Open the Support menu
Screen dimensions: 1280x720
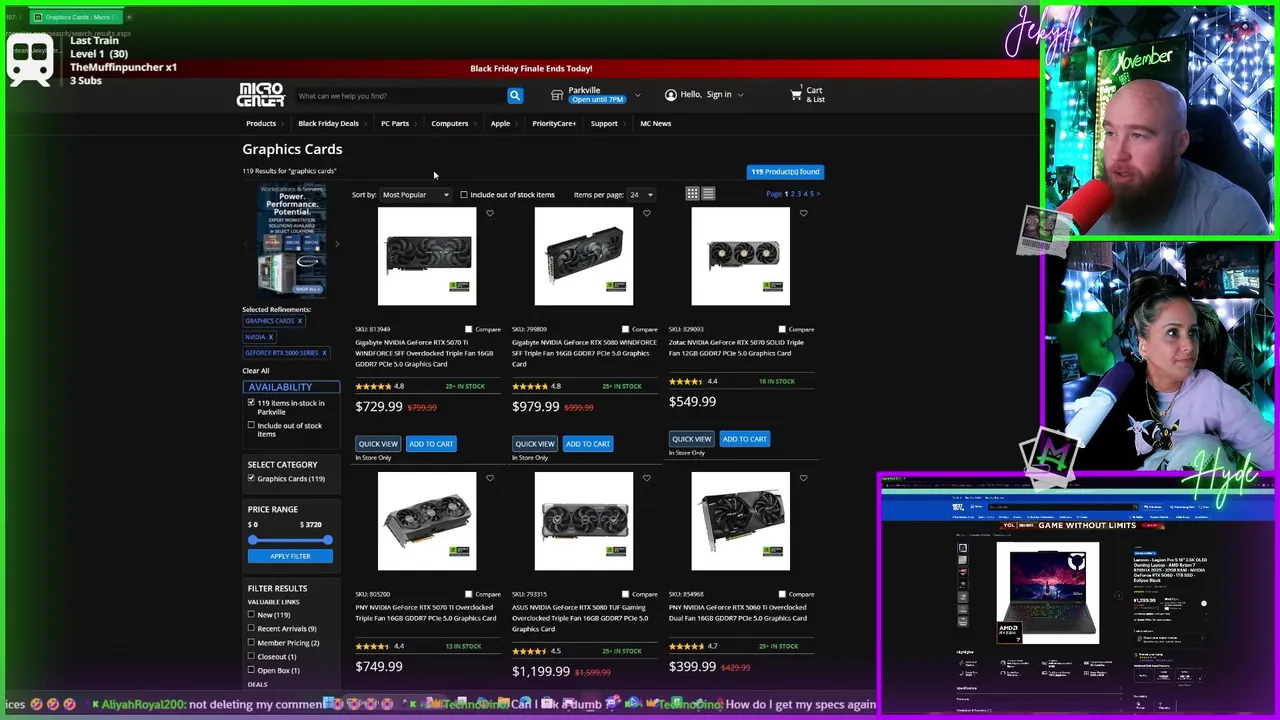point(604,123)
